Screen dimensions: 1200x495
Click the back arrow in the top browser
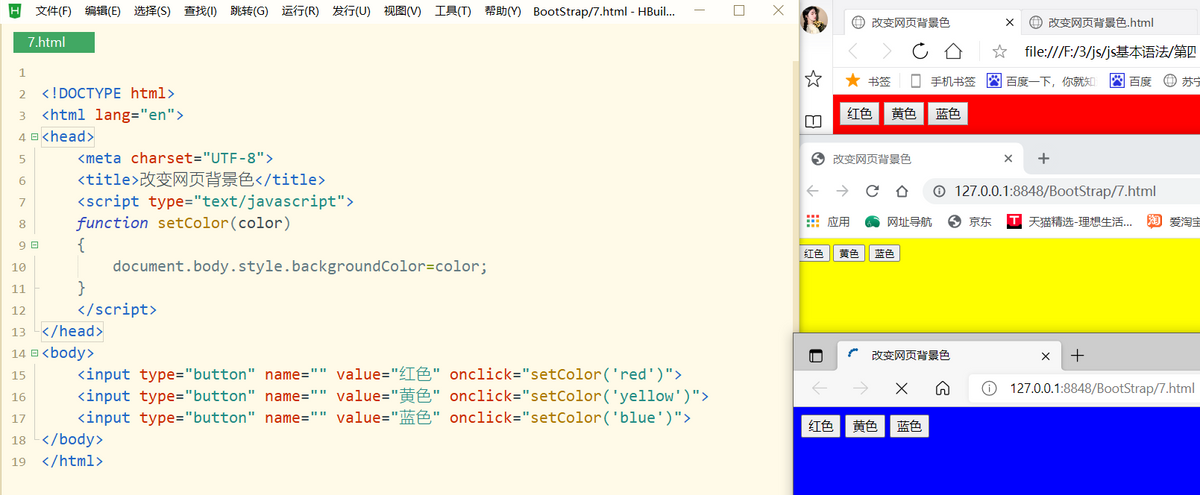pos(854,51)
